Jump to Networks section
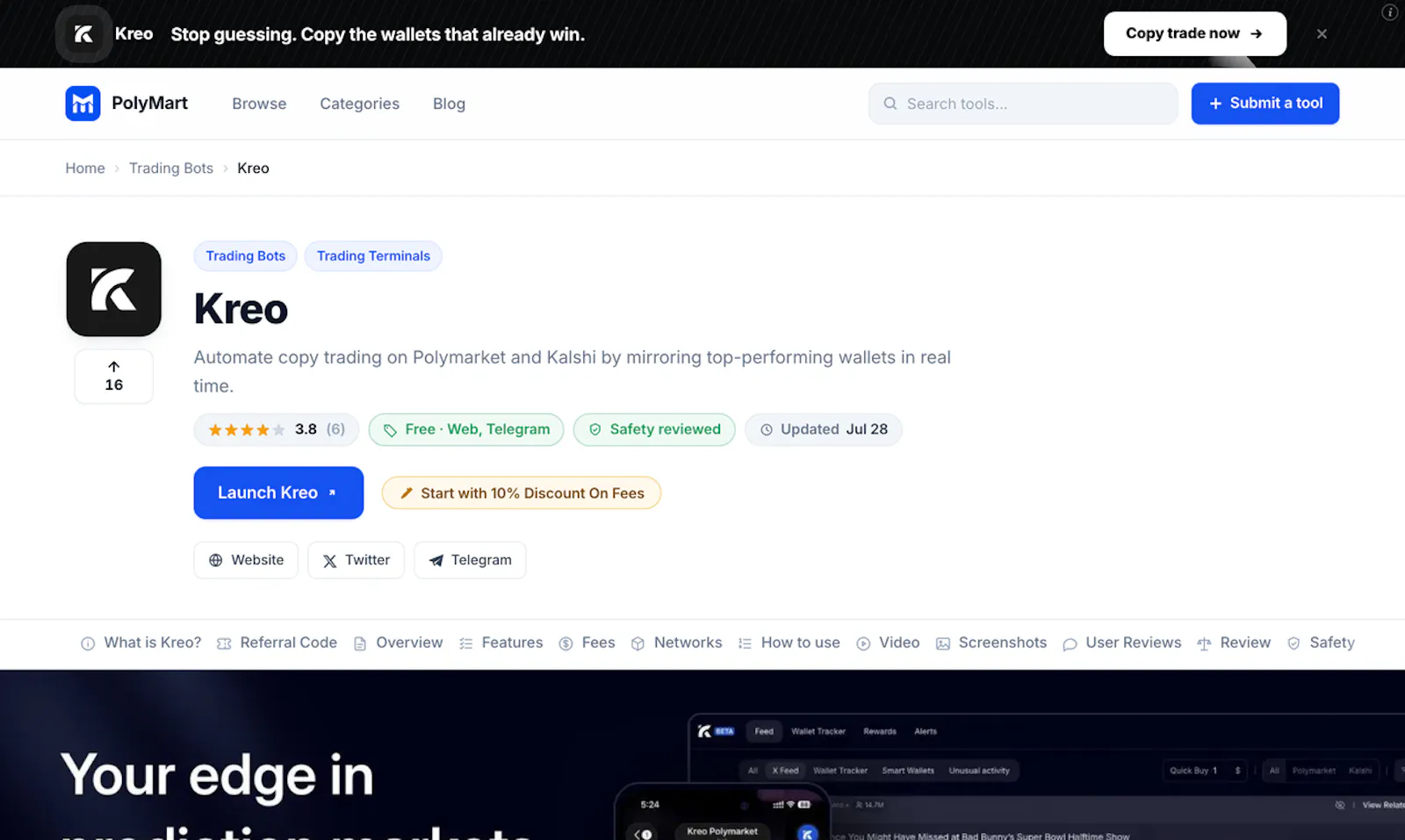1405x840 pixels. [677, 643]
